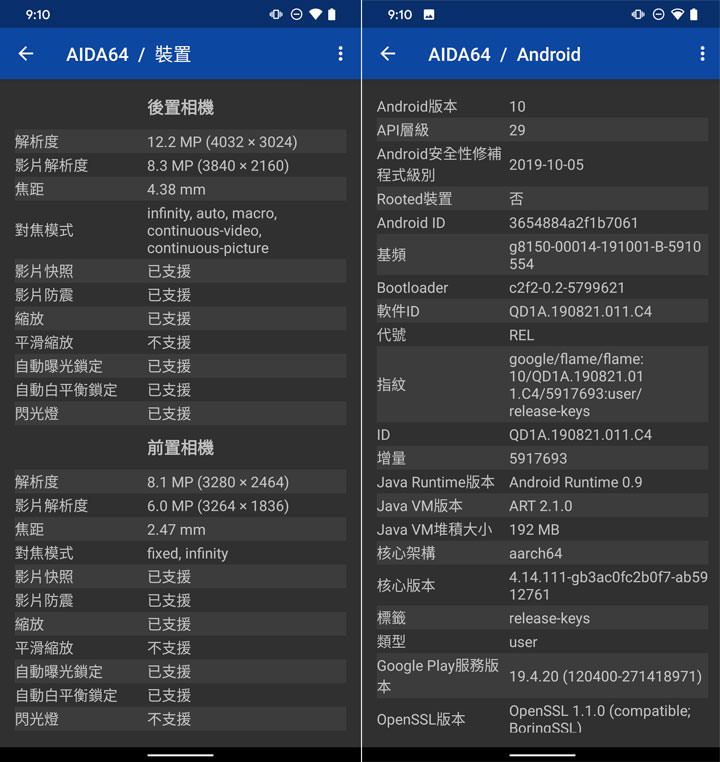Tap the OpenSSL 1.1.0 version value

(x=600, y=719)
